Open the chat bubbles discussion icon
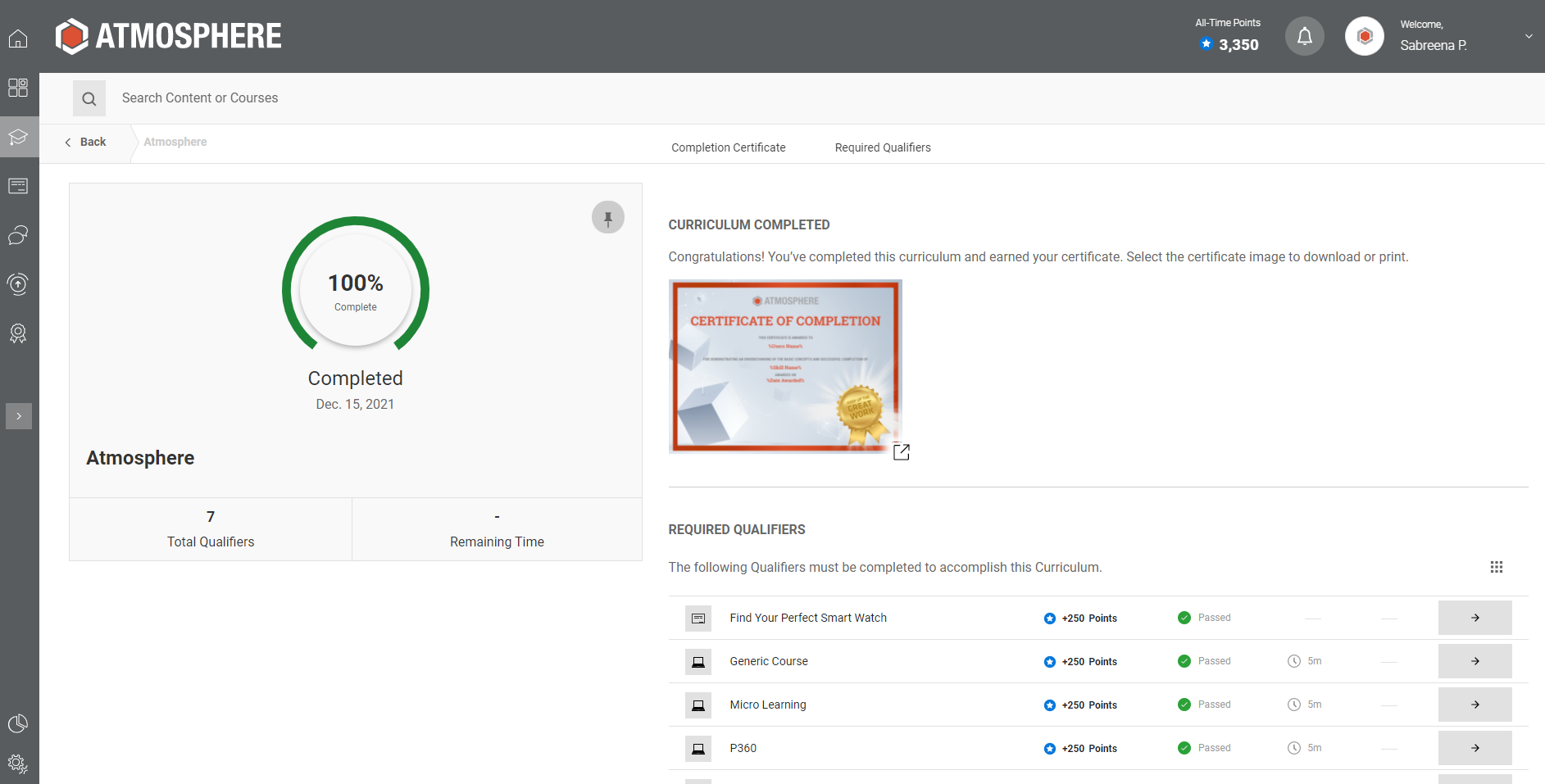This screenshot has width=1545, height=784. point(18,235)
